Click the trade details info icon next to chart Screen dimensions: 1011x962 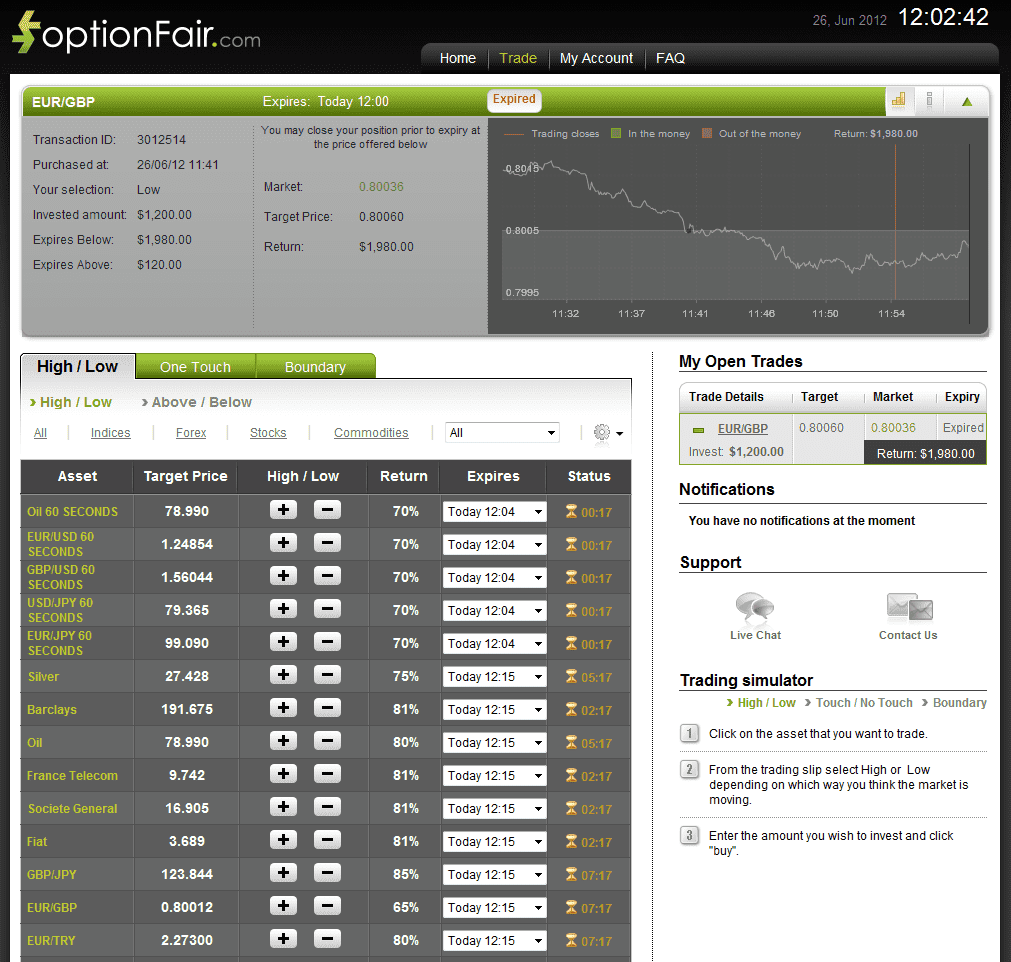point(929,100)
